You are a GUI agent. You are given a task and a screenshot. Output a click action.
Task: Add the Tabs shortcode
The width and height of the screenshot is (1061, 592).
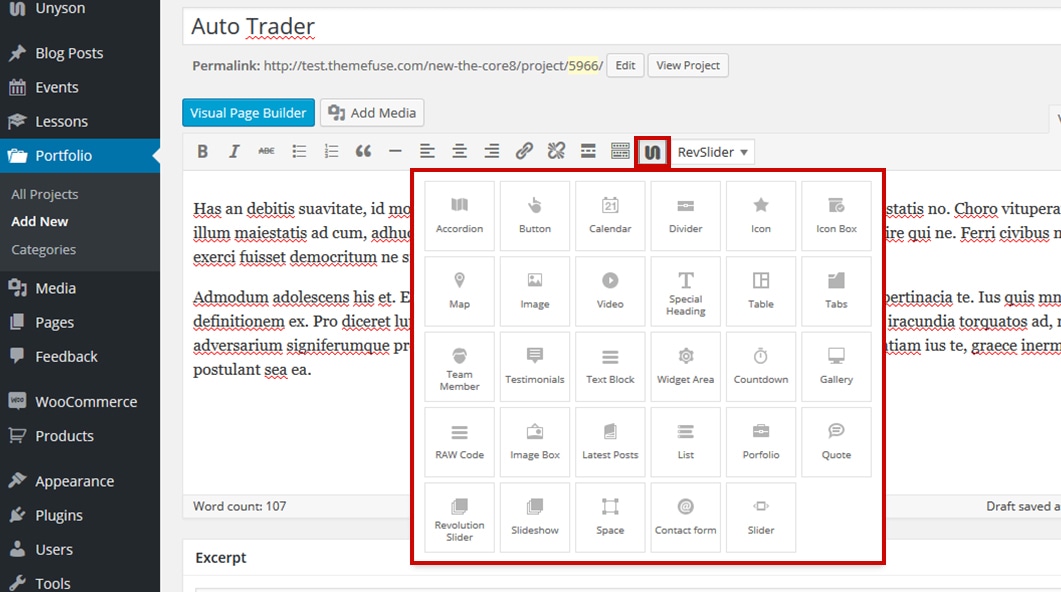(836, 292)
